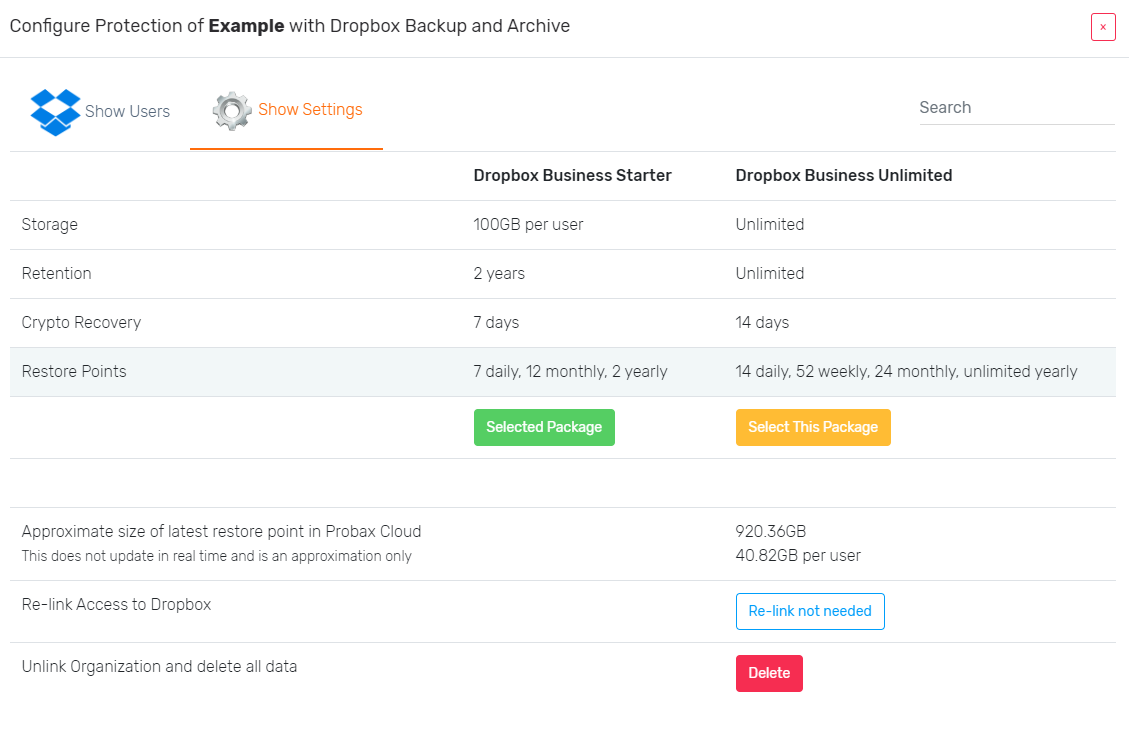1129x730 pixels.
Task: Close the configuration dialog
Action: [x=1102, y=27]
